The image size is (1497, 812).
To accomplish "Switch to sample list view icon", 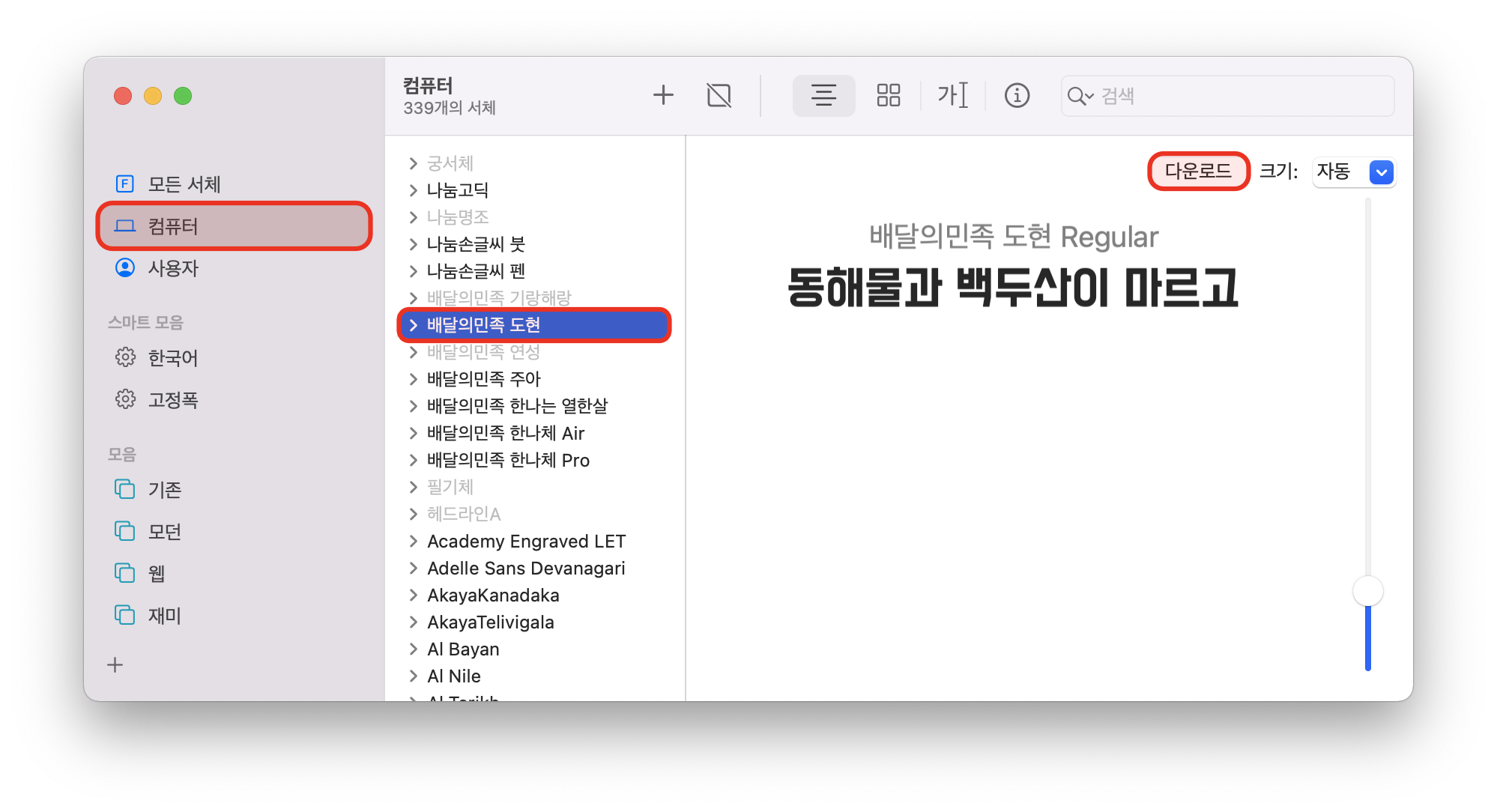I will click(x=823, y=95).
